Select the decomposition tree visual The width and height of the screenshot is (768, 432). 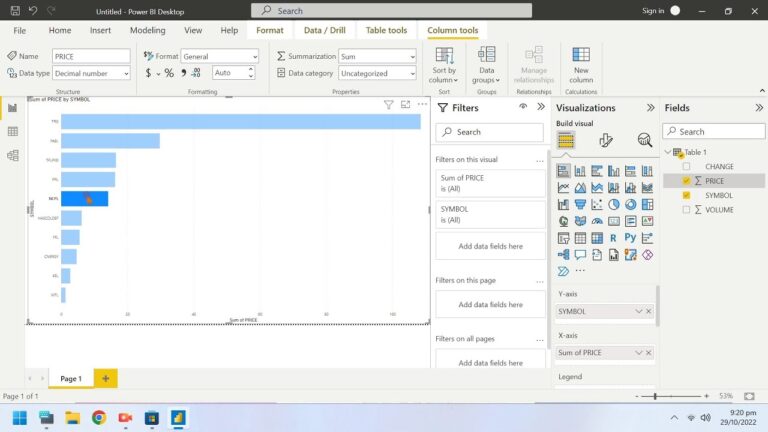(x=563, y=255)
